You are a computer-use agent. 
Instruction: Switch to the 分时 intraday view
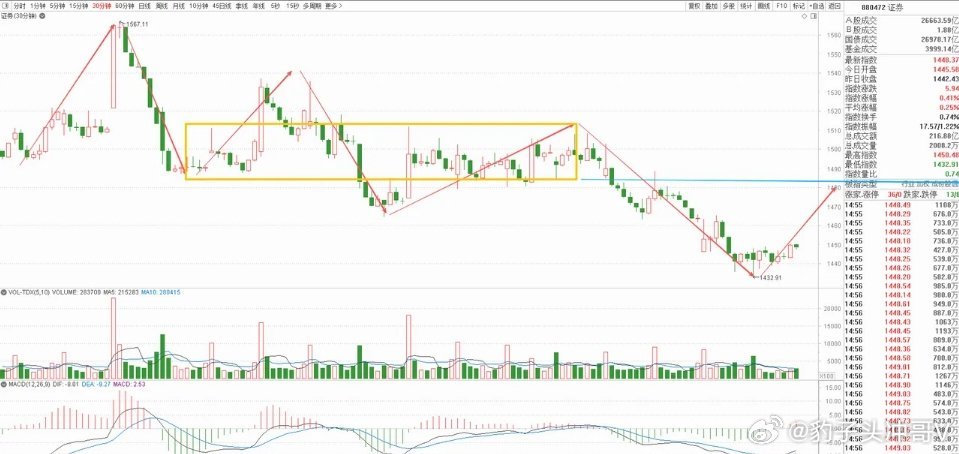point(20,6)
